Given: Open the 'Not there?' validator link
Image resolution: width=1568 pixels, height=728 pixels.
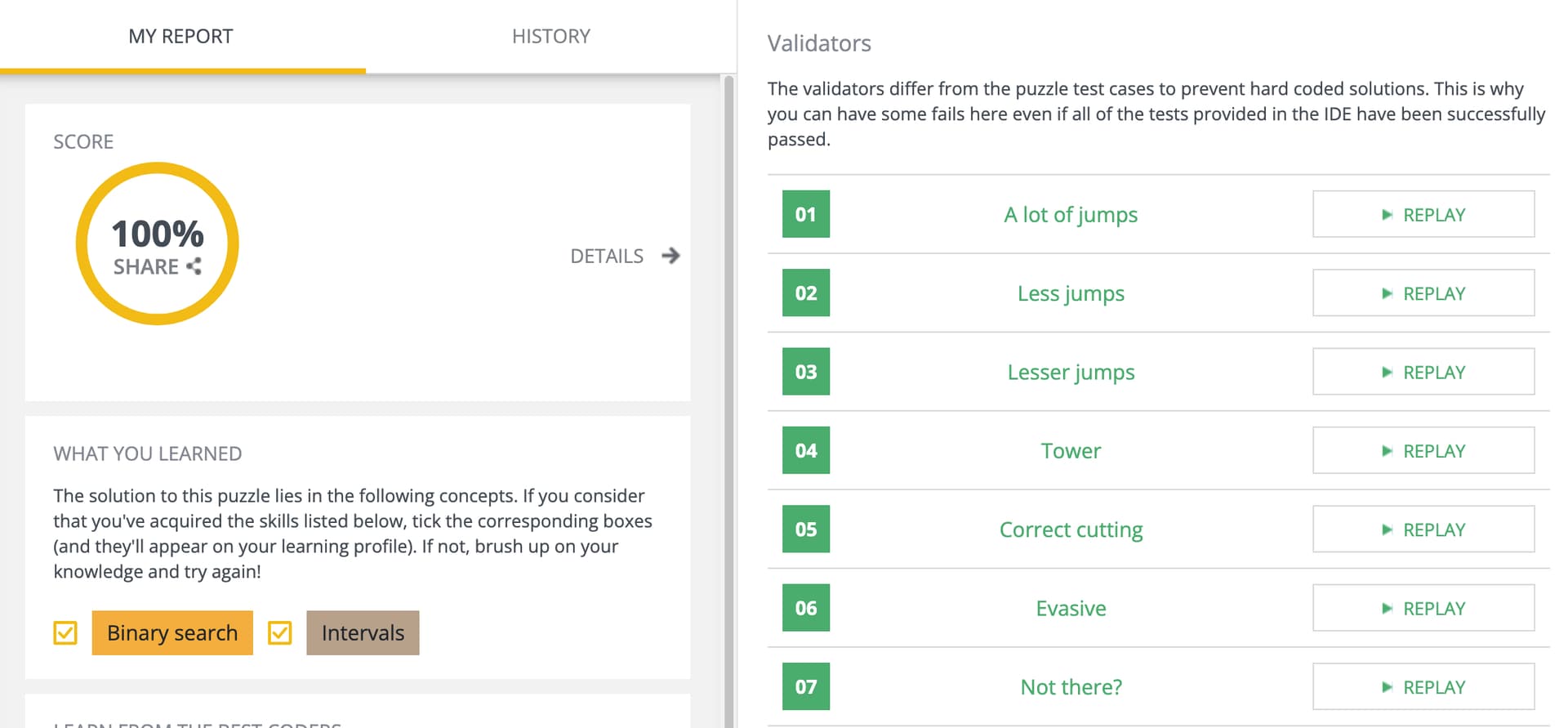Looking at the screenshot, I should tap(1071, 687).
